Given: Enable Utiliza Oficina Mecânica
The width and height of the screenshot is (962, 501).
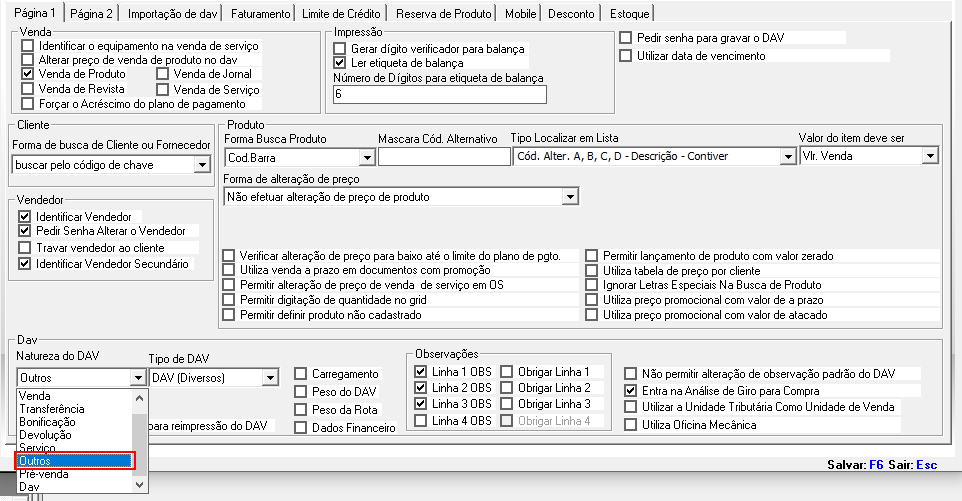Looking at the screenshot, I should [630, 425].
